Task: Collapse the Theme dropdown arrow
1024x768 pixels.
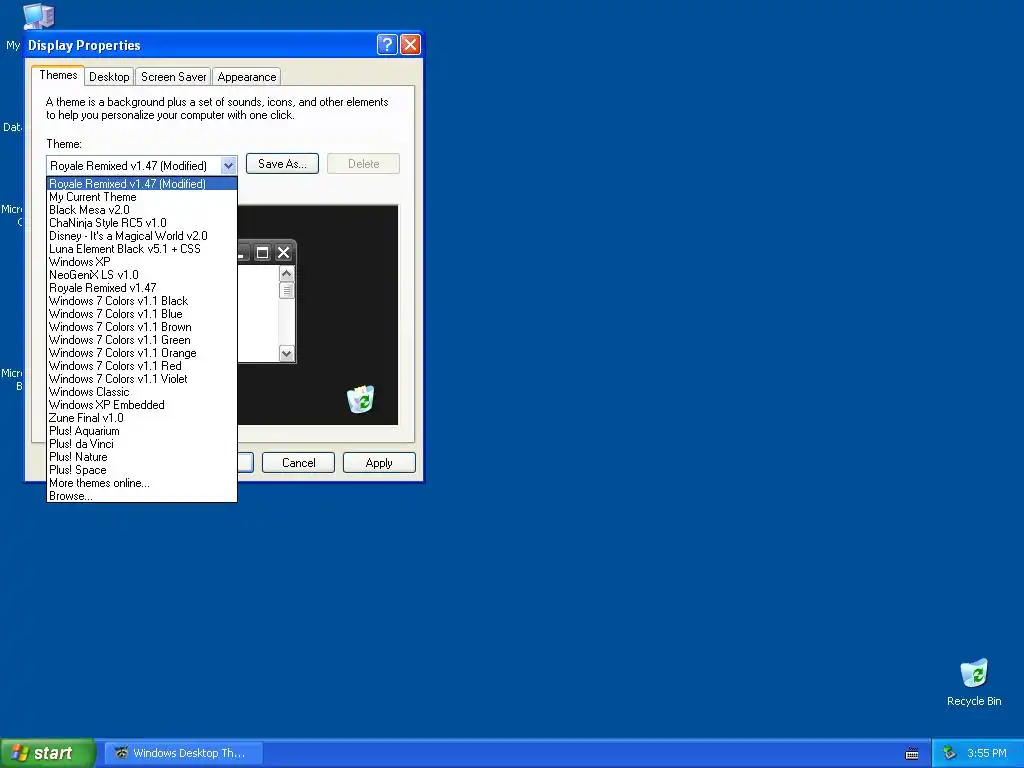Action: click(228, 165)
